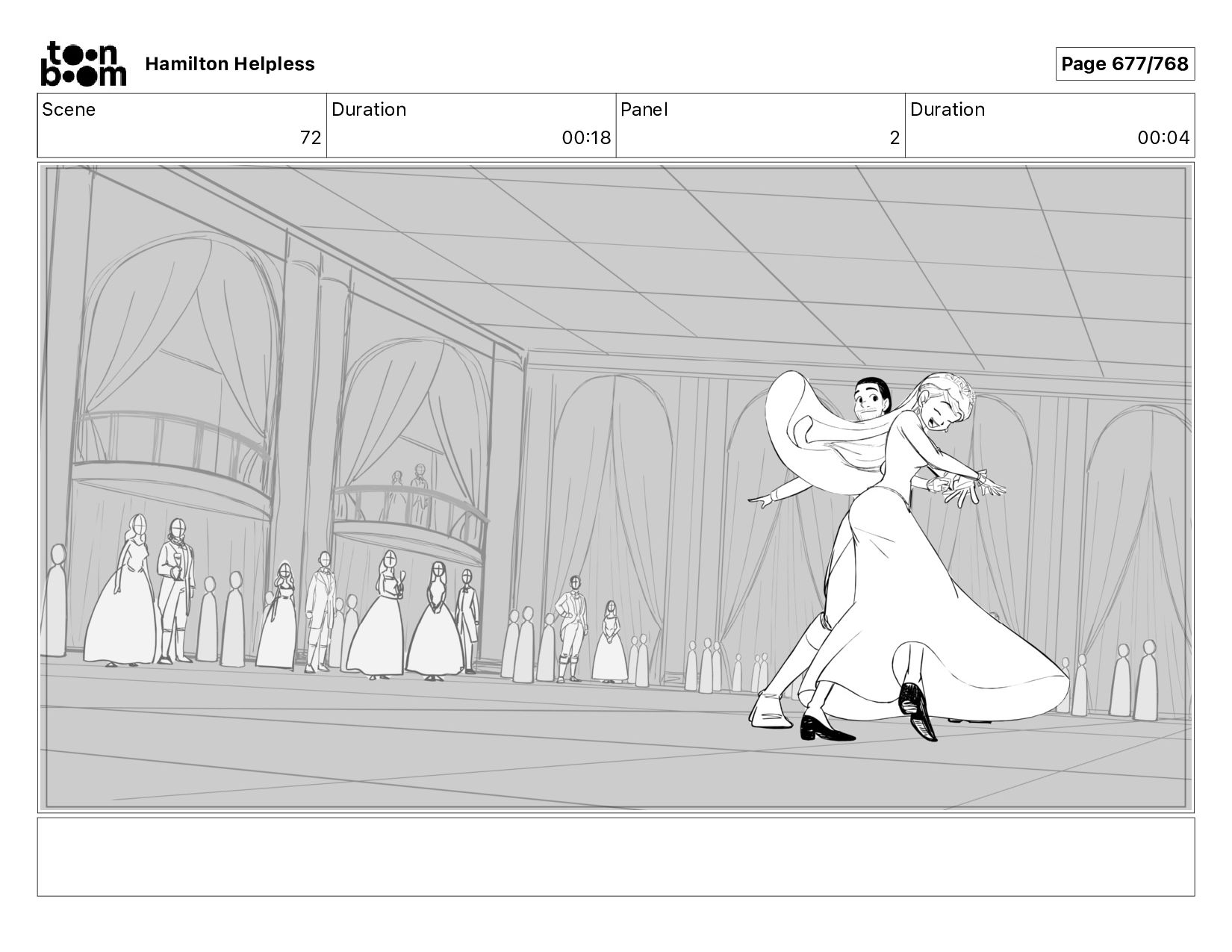Click the 'Scene' header label
This screenshot has height=952, width=1232.
(x=69, y=110)
